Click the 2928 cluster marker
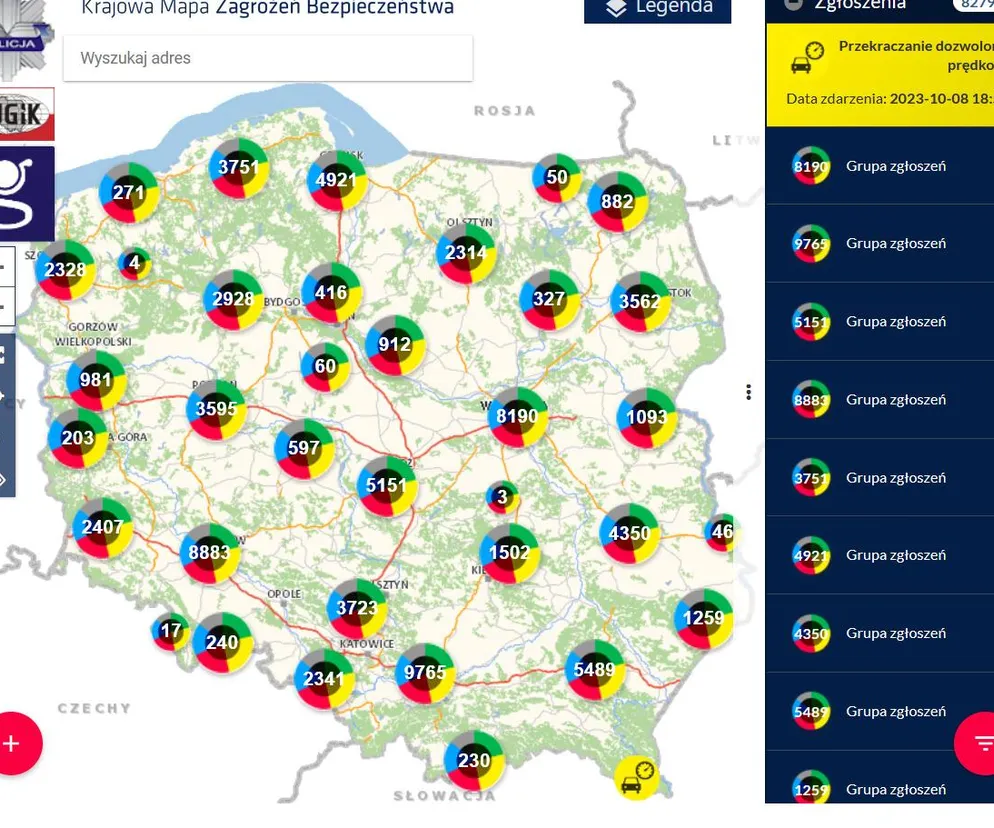The height and width of the screenshot is (828, 994). pos(233,299)
